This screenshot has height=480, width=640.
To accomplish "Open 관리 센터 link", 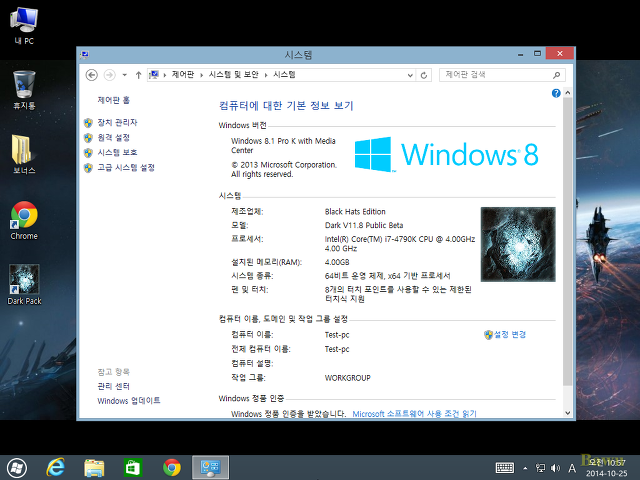I will [113, 386].
